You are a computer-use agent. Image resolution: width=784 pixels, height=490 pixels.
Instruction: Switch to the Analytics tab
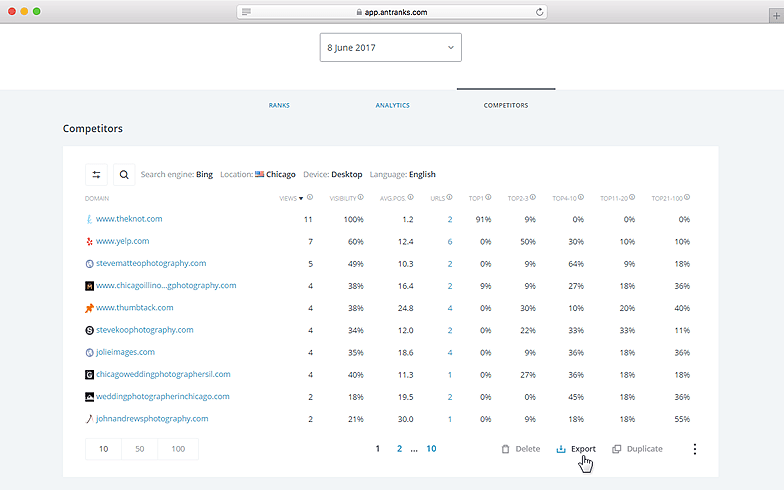(x=392, y=105)
